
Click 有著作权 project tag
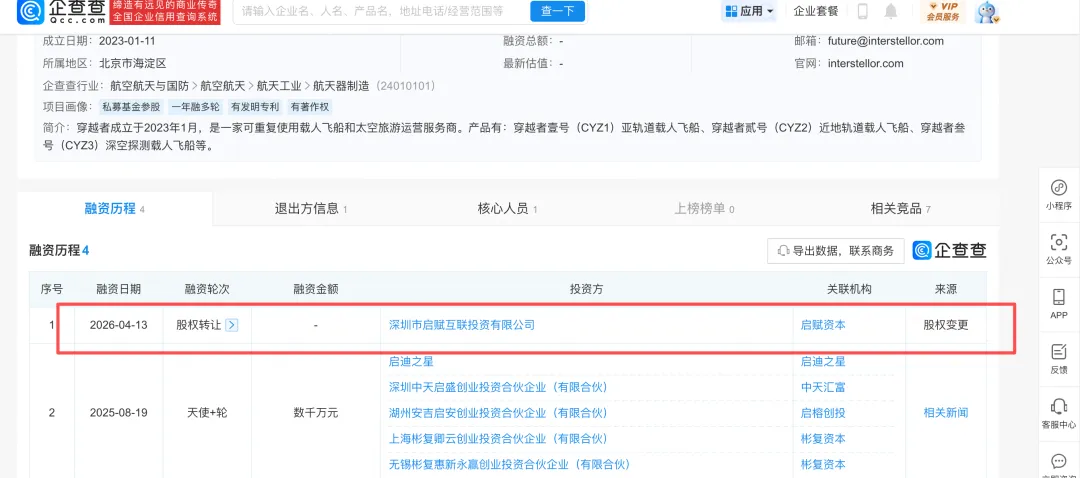[310, 107]
